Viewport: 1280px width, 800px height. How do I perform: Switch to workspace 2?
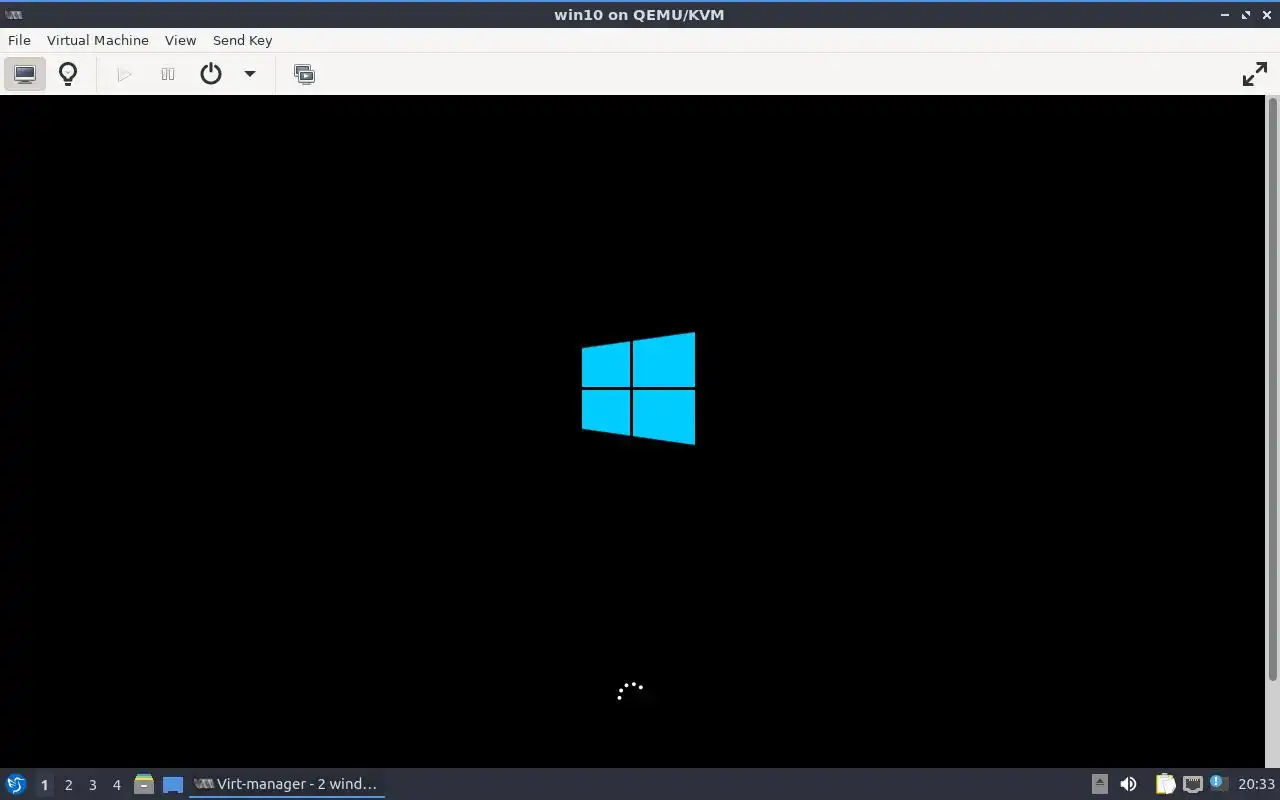[68, 785]
